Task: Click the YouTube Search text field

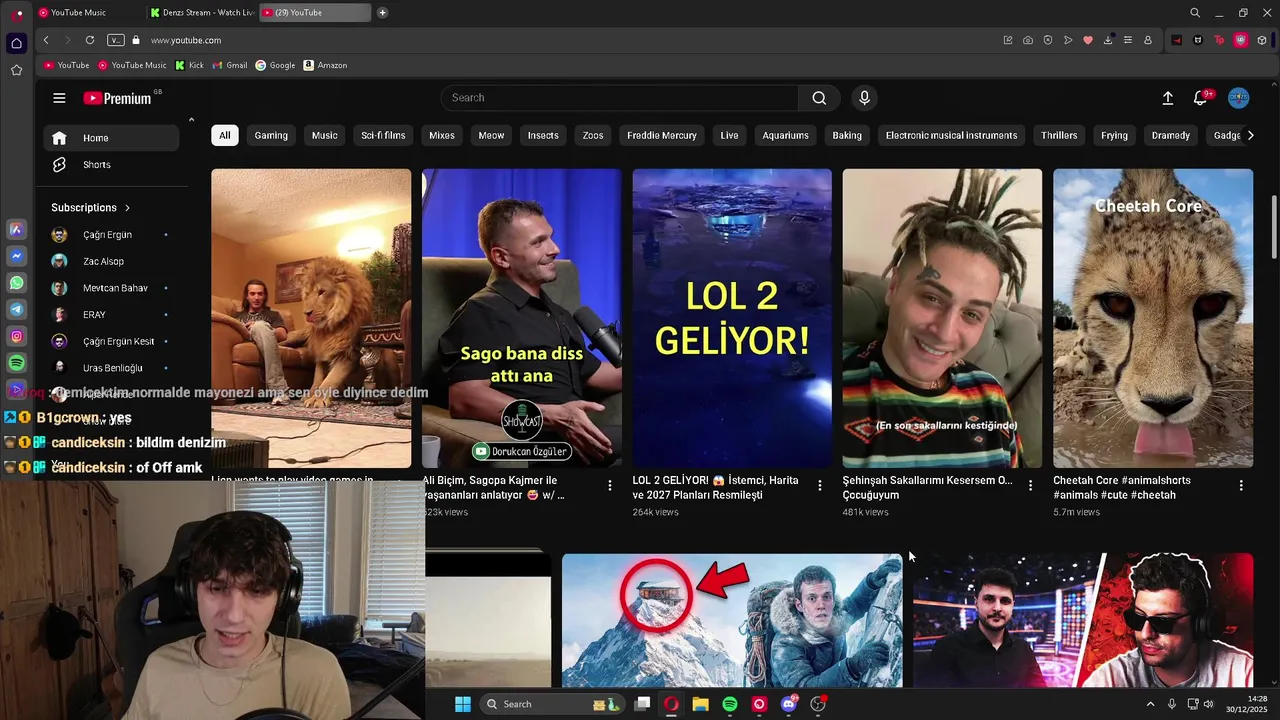Action: 620,98
